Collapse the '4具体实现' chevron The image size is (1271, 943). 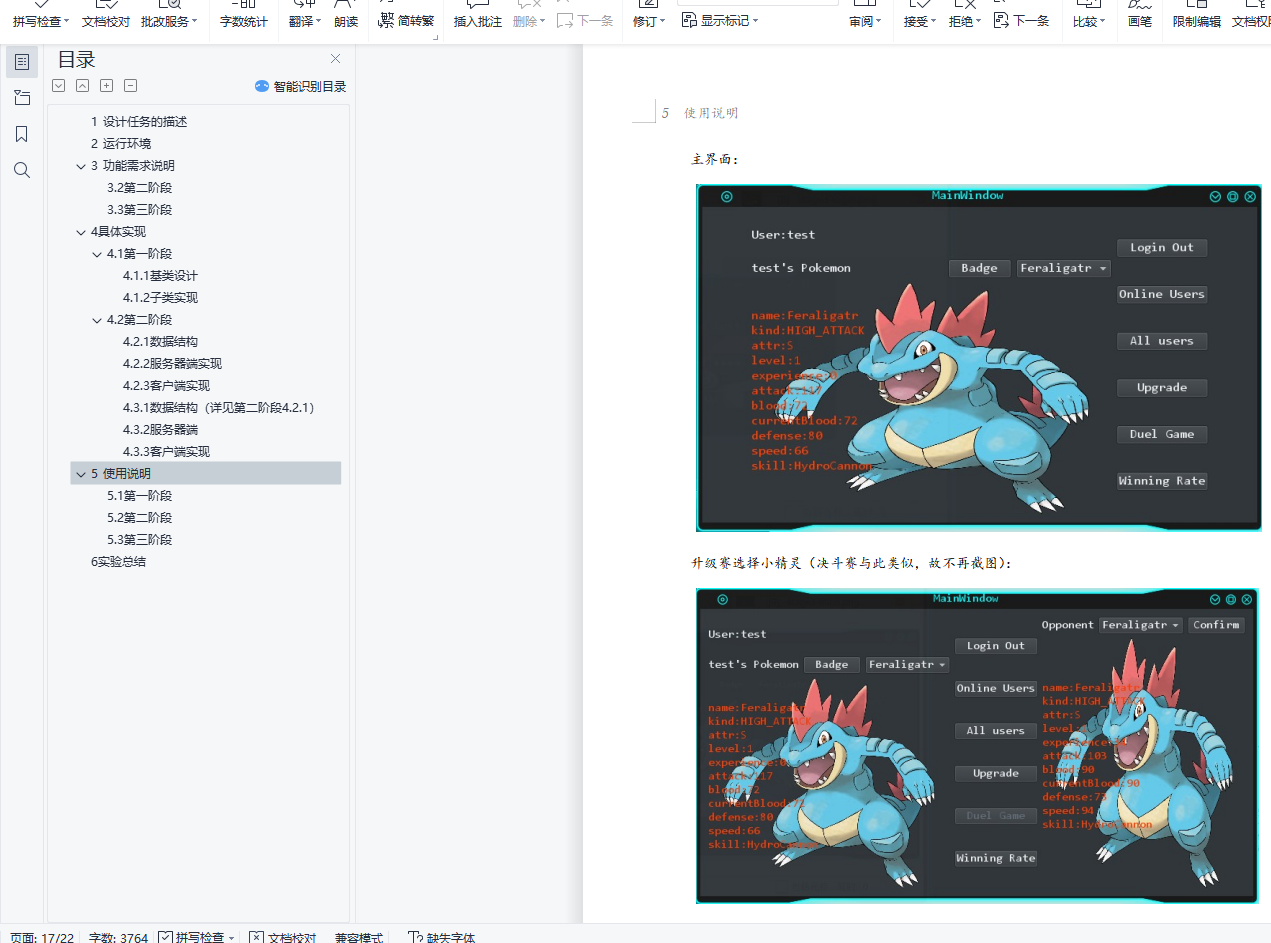click(81, 232)
